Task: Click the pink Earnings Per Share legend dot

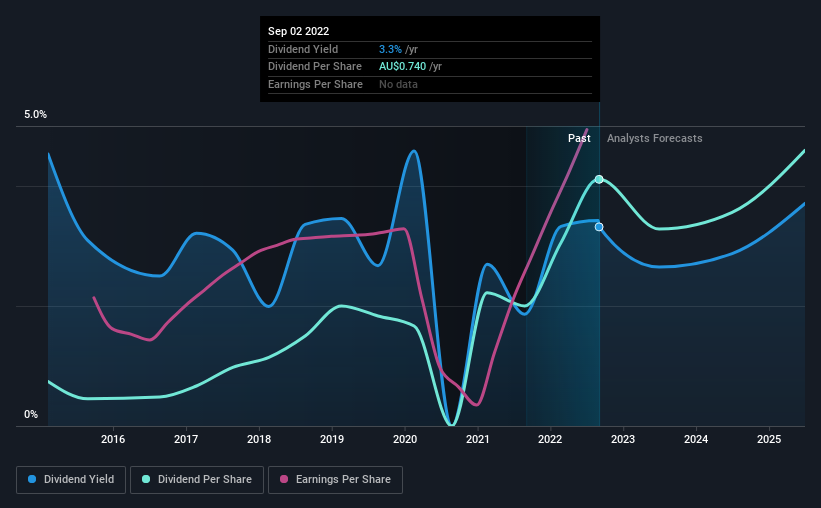Action: (284, 479)
